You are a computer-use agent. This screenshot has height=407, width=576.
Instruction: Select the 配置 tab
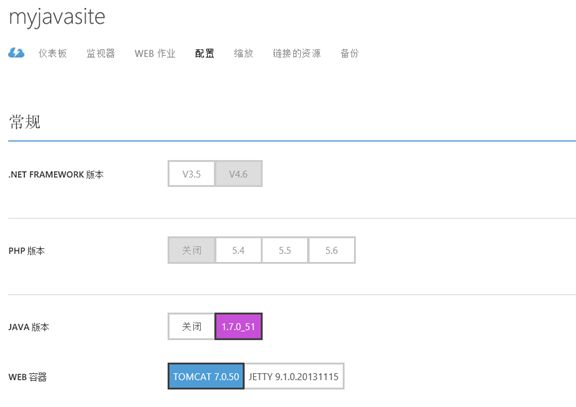(x=205, y=53)
